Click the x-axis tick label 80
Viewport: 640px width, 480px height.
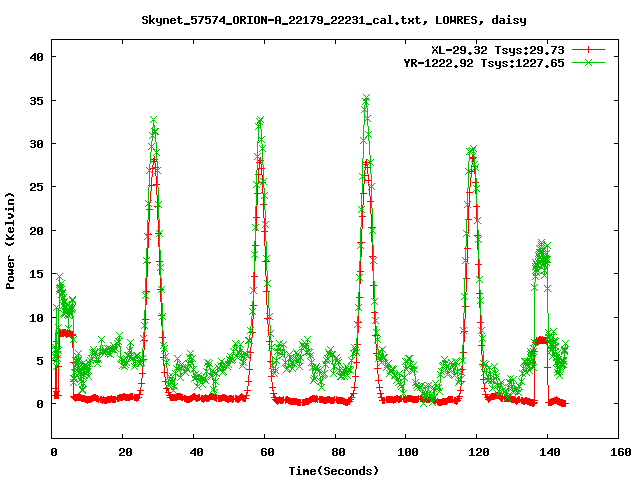(336, 452)
